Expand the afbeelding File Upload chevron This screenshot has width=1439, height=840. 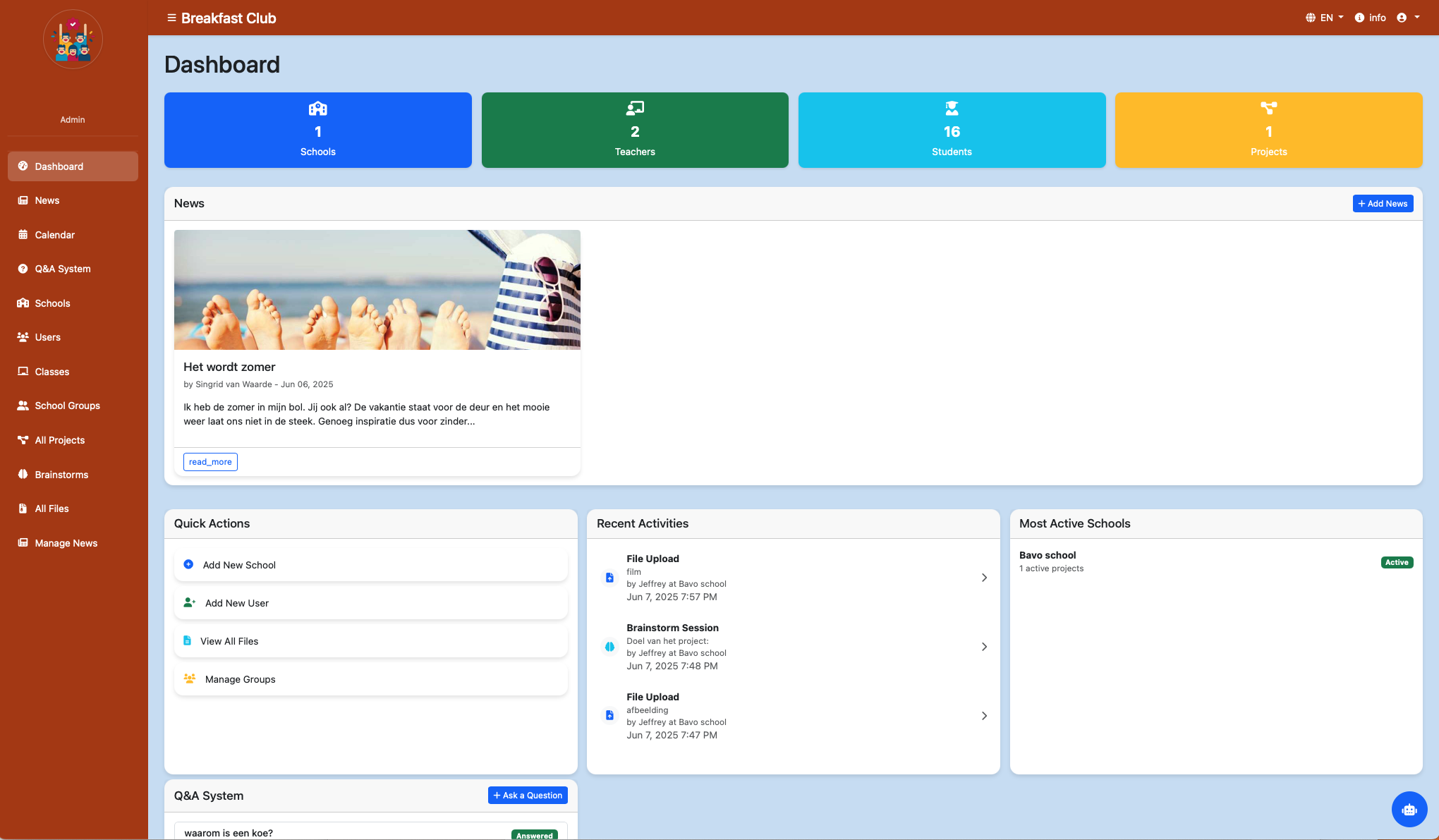984,716
